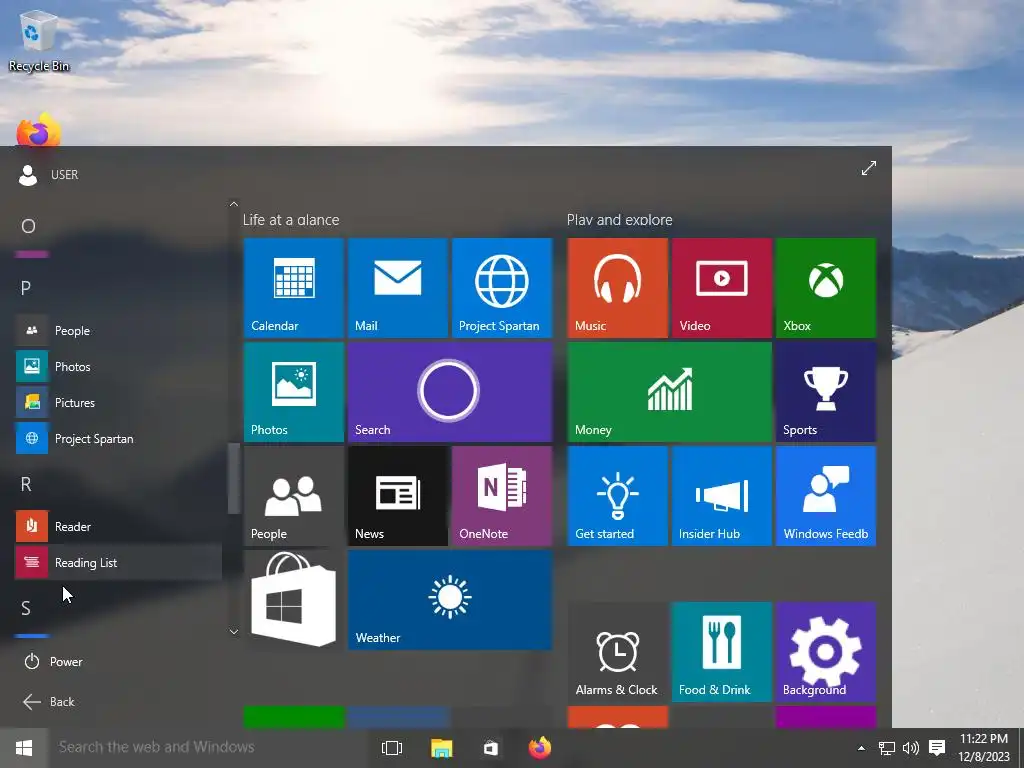The image size is (1024, 768).
Task: Open the Calendar tile
Action: [293, 288]
